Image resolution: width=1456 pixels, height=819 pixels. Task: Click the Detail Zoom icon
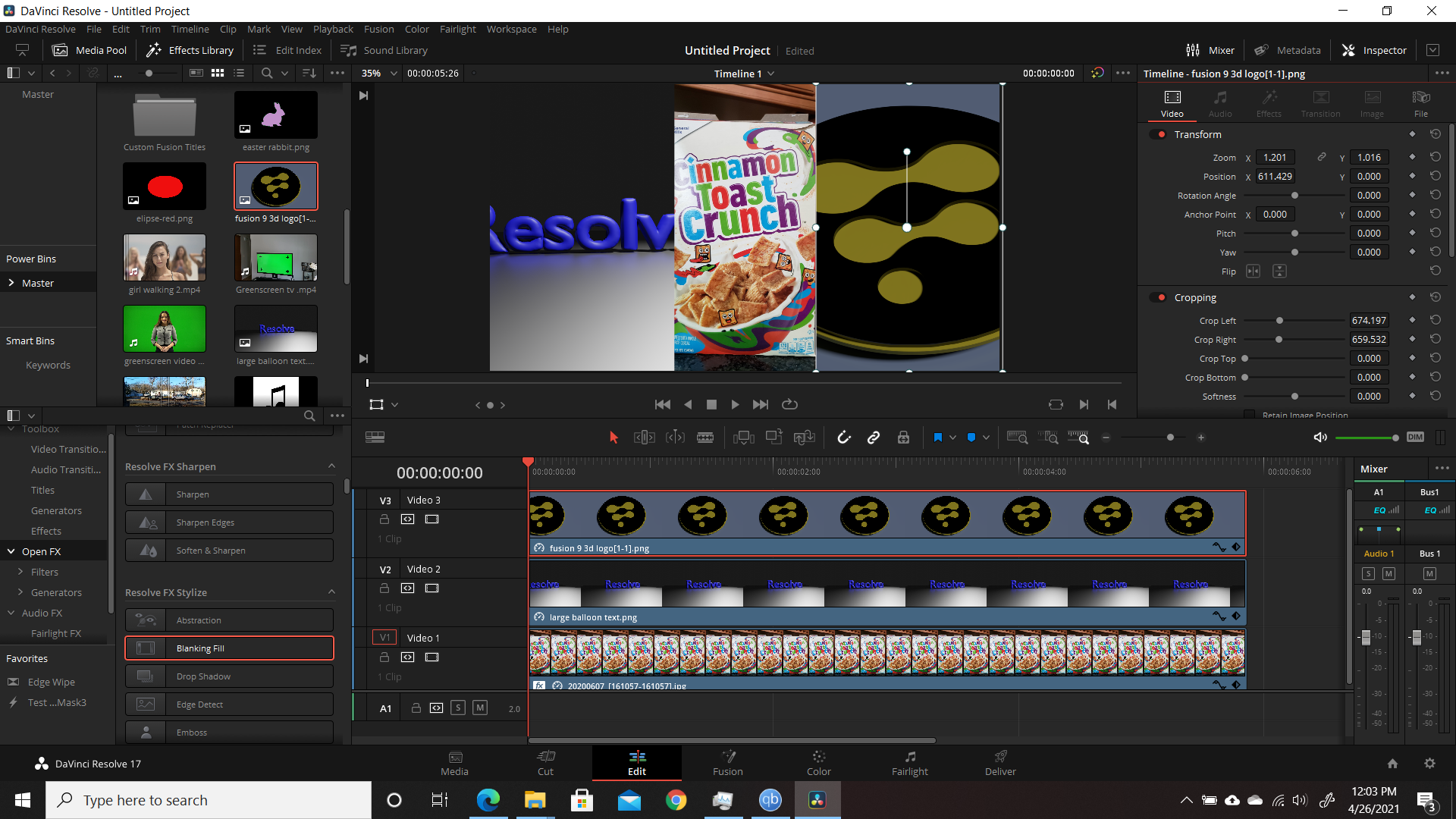(x=1048, y=438)
